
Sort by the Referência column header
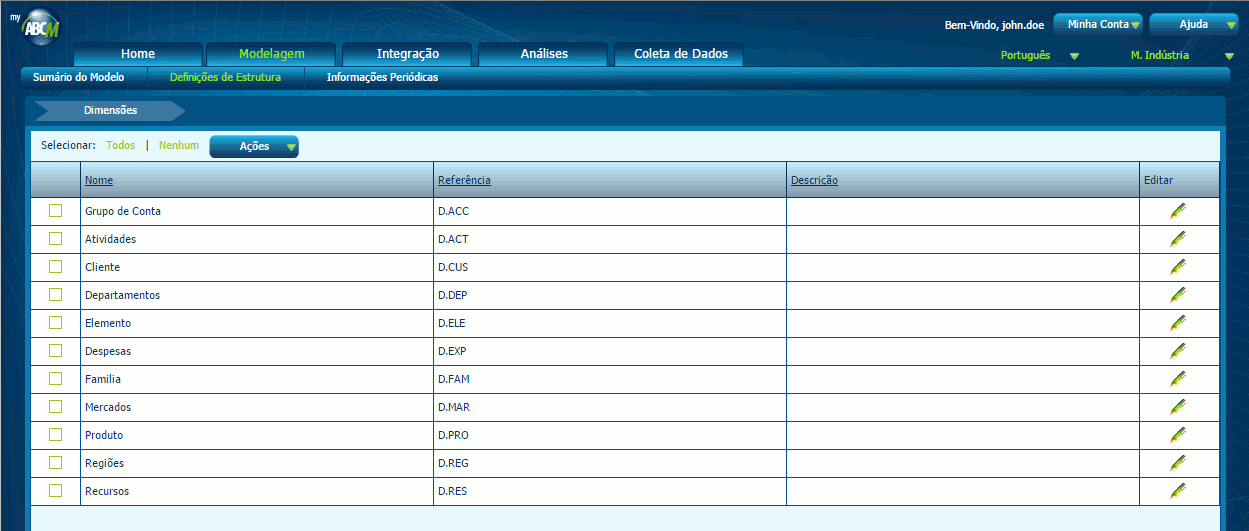click(464, 180)
